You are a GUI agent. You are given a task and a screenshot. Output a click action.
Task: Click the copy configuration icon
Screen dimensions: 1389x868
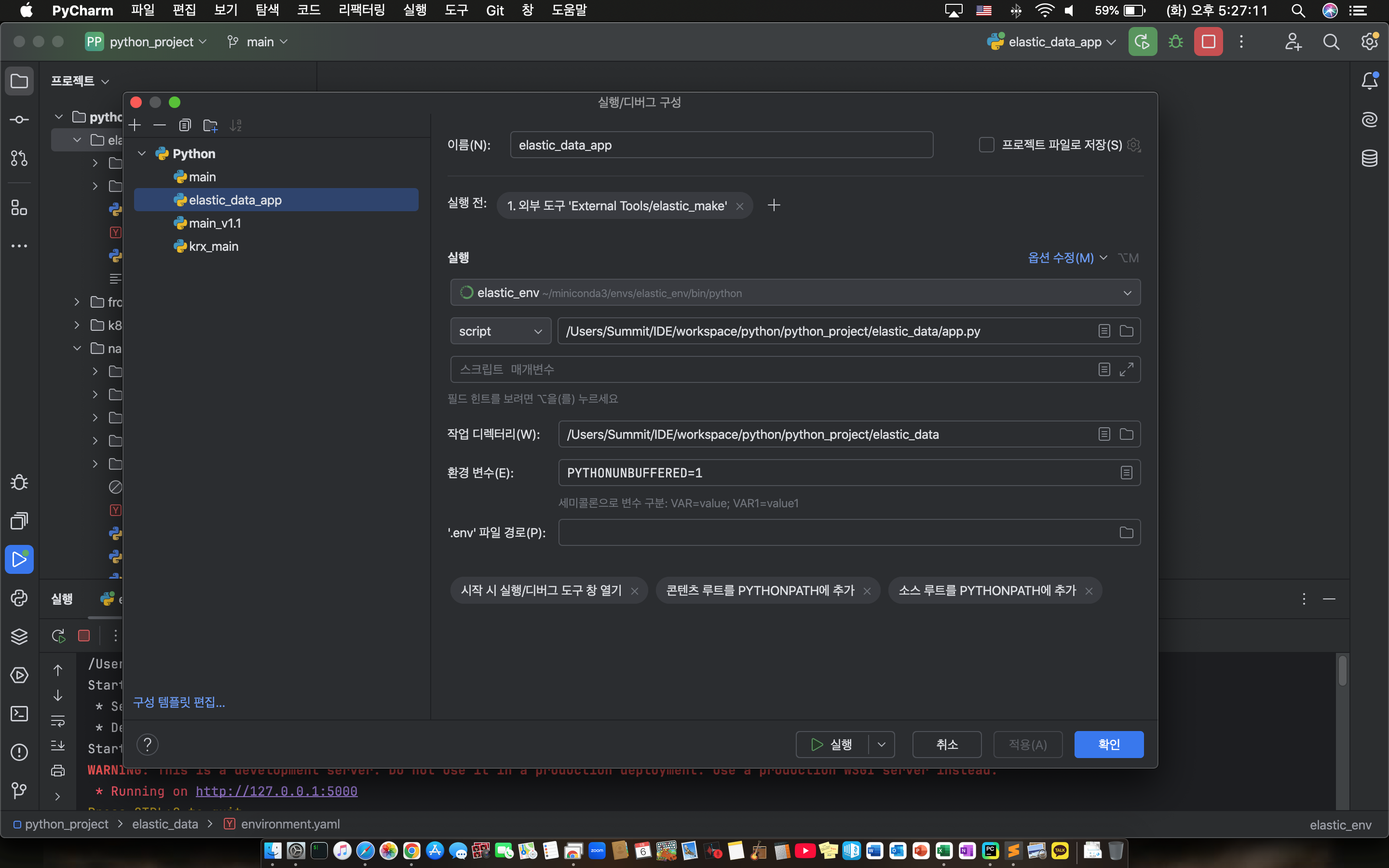(185, 125)
